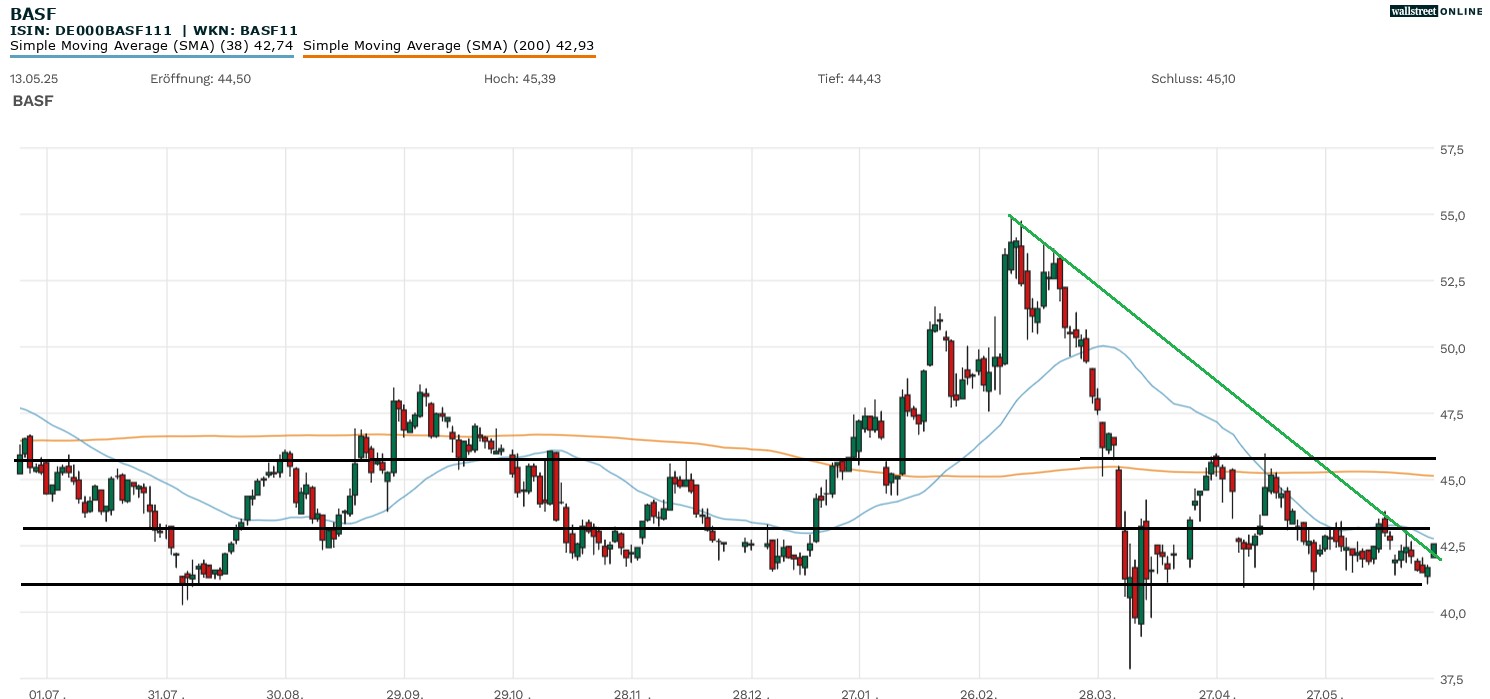Screen dimensions: 1490x699
Task: Click the Tief 44,43 value
Action: pyautogui.click(x=849, y=79)
